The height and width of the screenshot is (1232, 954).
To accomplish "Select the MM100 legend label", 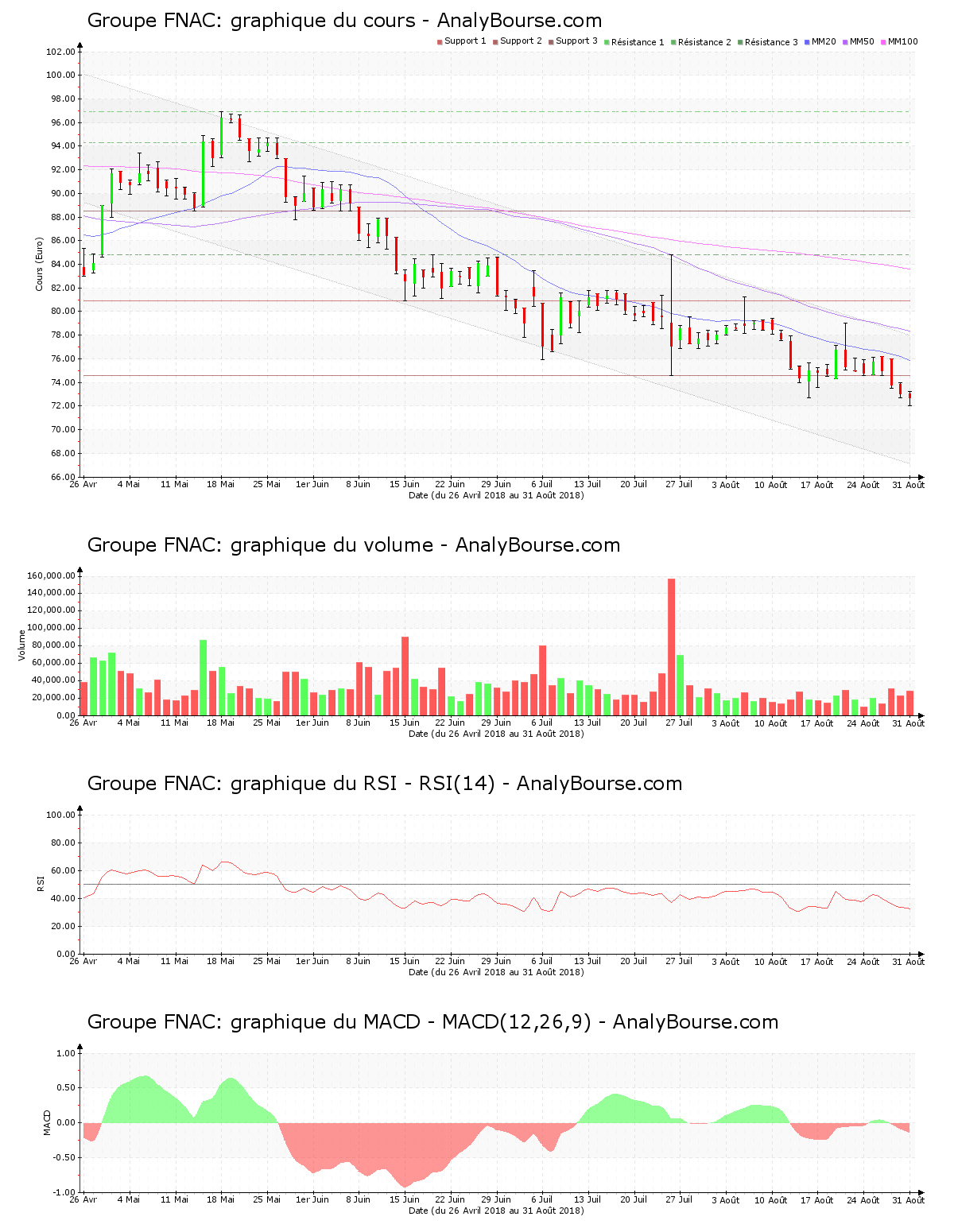I will coord(902,41).
